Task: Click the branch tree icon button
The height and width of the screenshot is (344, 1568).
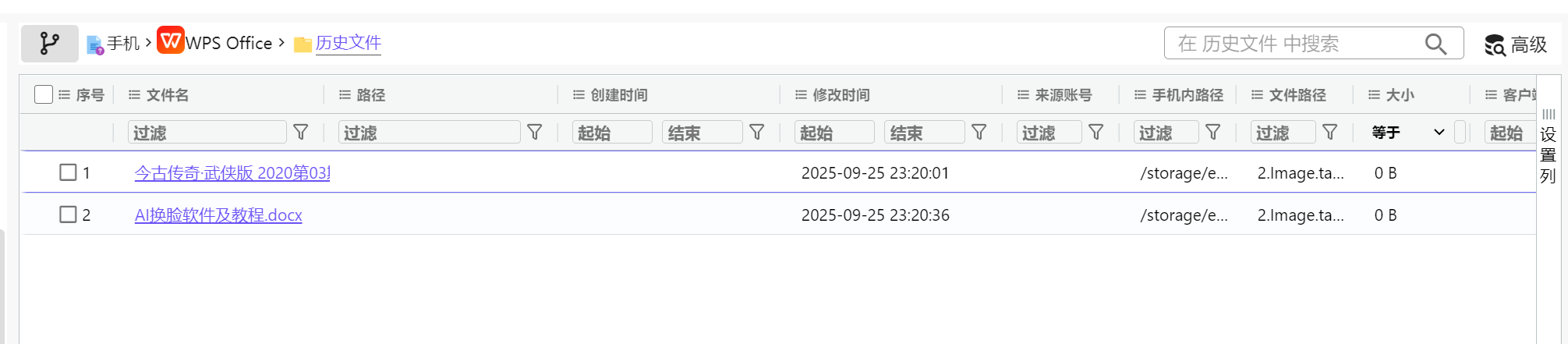Action: (x=49, y=43)
